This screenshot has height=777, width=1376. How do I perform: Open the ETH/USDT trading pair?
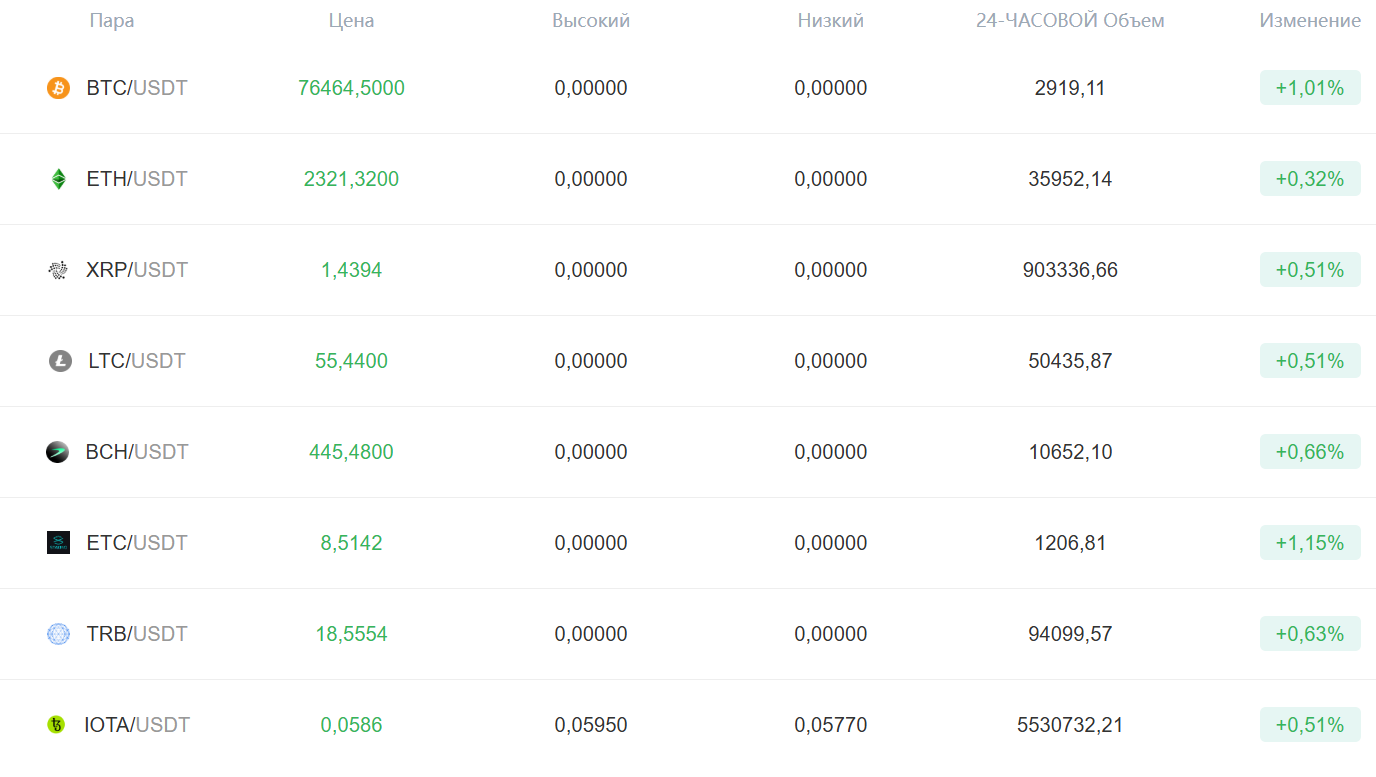pos(137,179)
